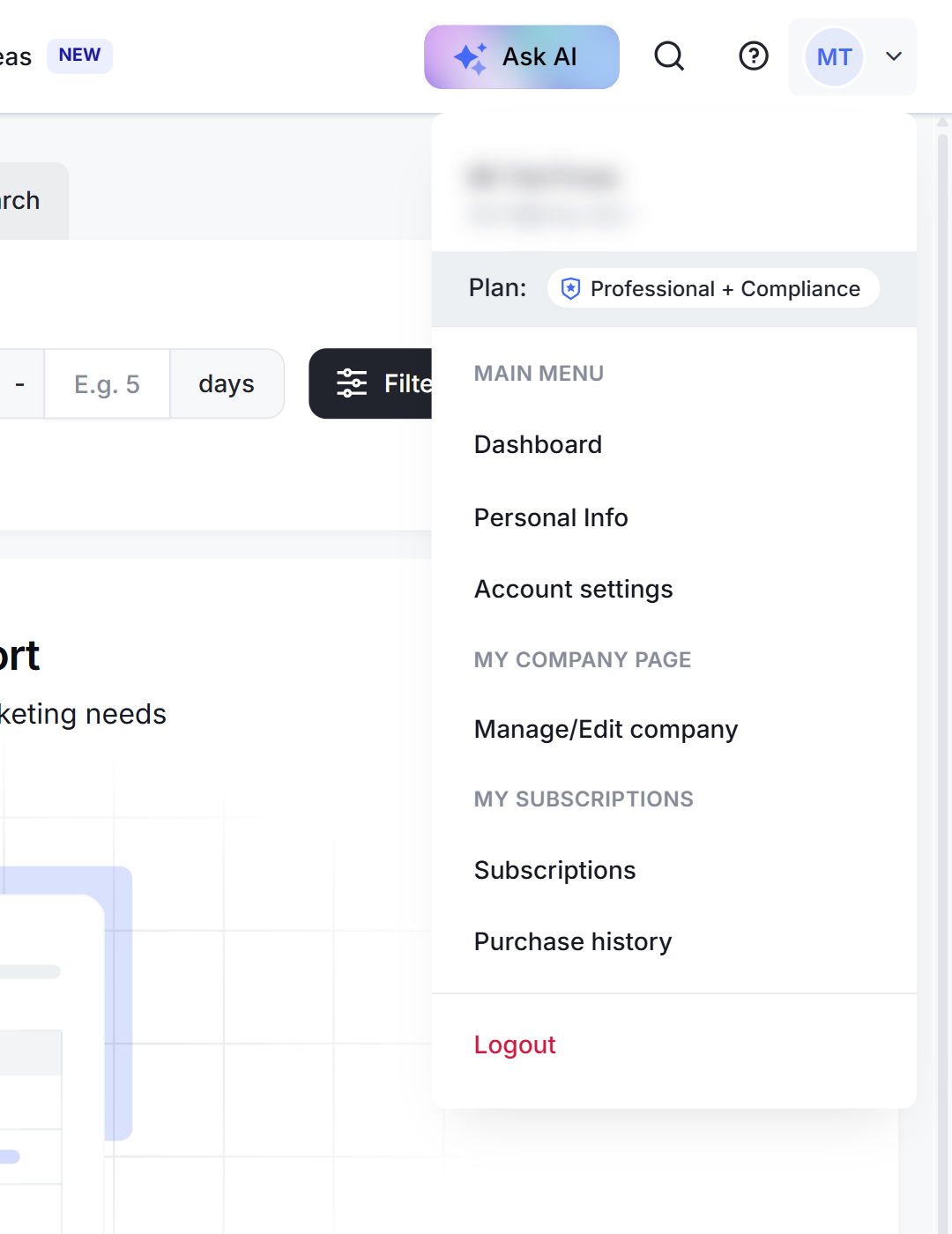Viewport: 952px width, 1234px height.
Task: Click the NEW badge label
Action: [x=79, y=56]
